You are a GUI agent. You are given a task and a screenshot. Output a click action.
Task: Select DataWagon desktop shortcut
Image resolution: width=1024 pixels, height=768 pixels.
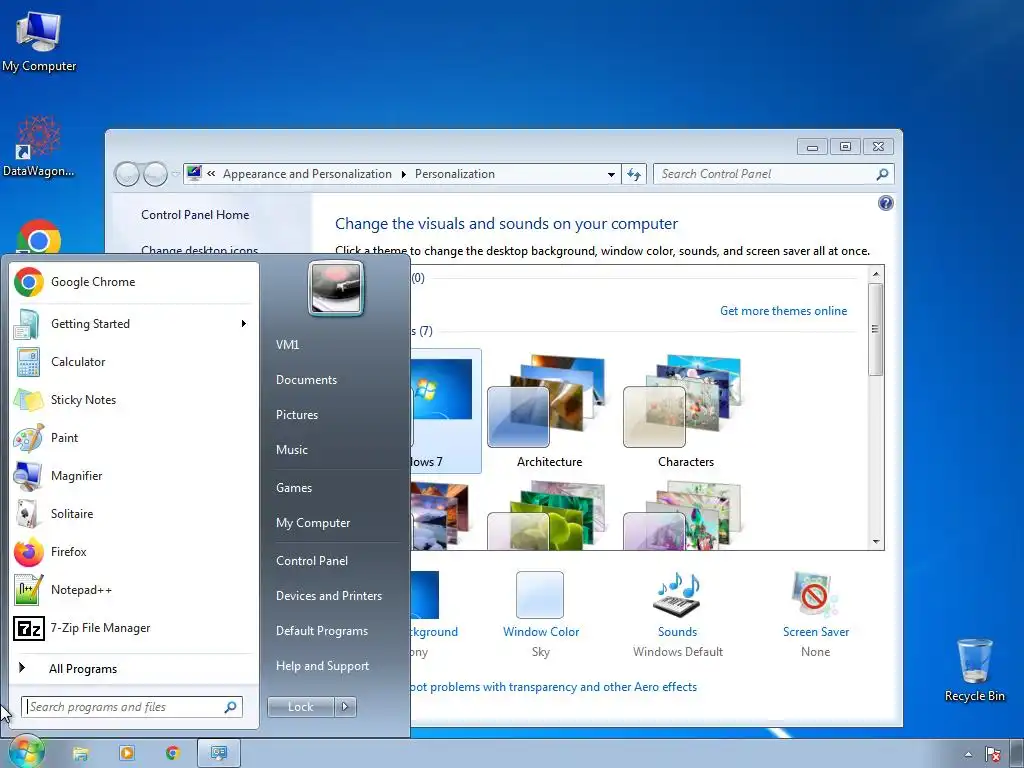point(39,146)
